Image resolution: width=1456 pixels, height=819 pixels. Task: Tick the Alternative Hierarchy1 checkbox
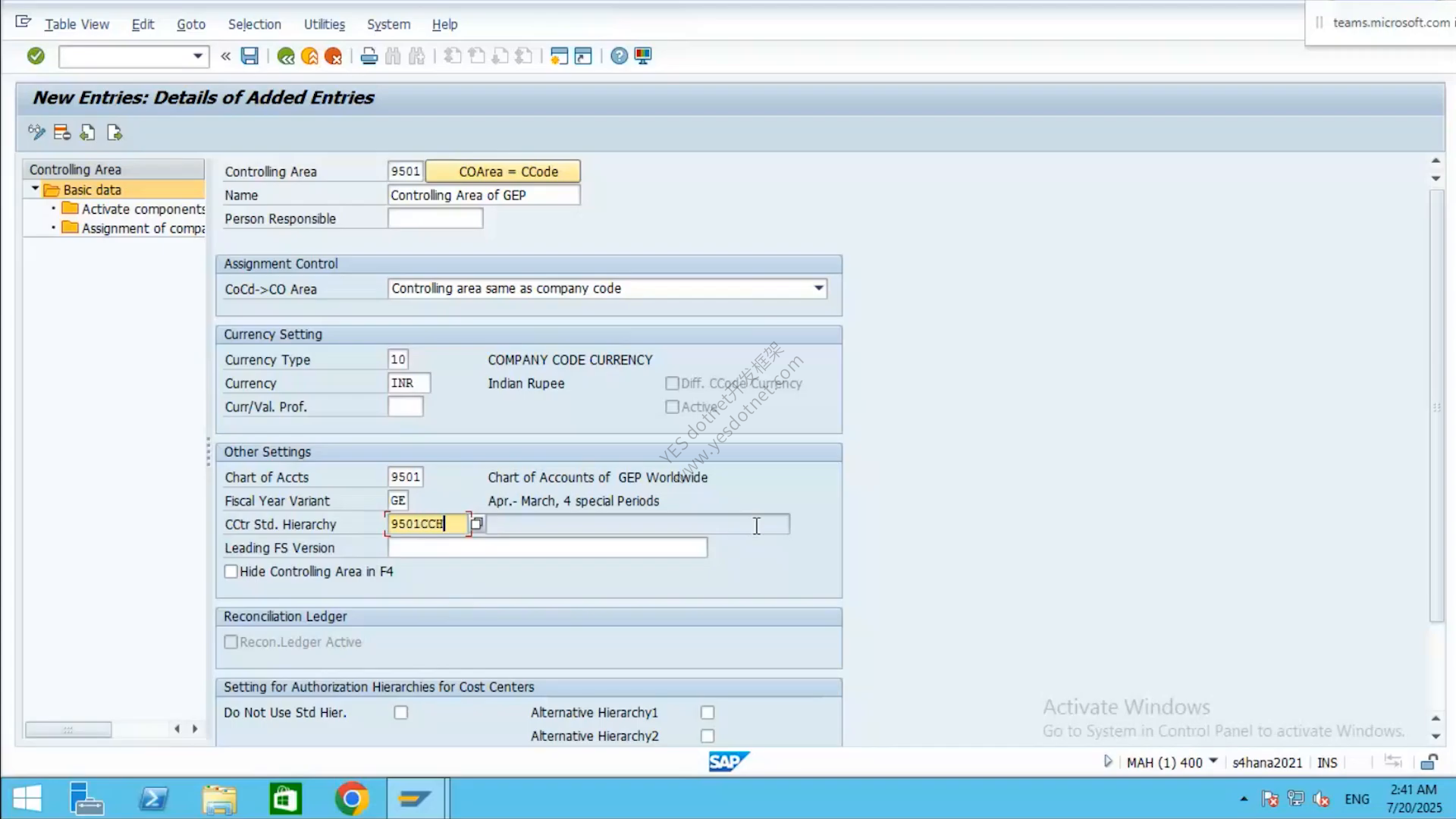click(x=708, y=712)
